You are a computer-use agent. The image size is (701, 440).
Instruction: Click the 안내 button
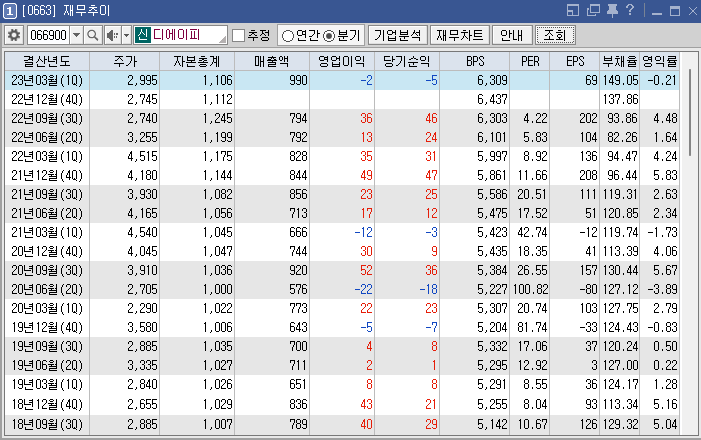coord(512,35)
